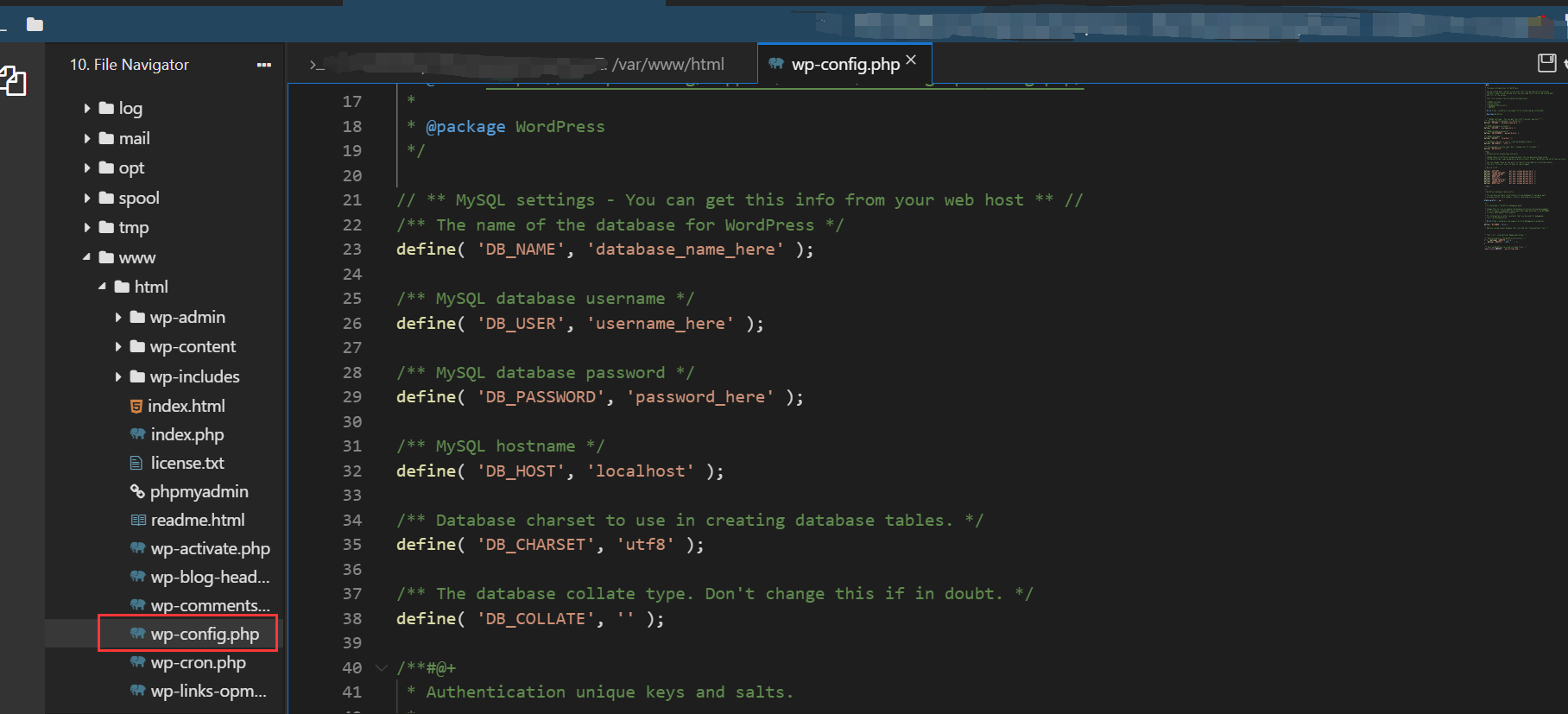
Task: Click the HTML5 icon beside index.html
Action: [136, 406]
